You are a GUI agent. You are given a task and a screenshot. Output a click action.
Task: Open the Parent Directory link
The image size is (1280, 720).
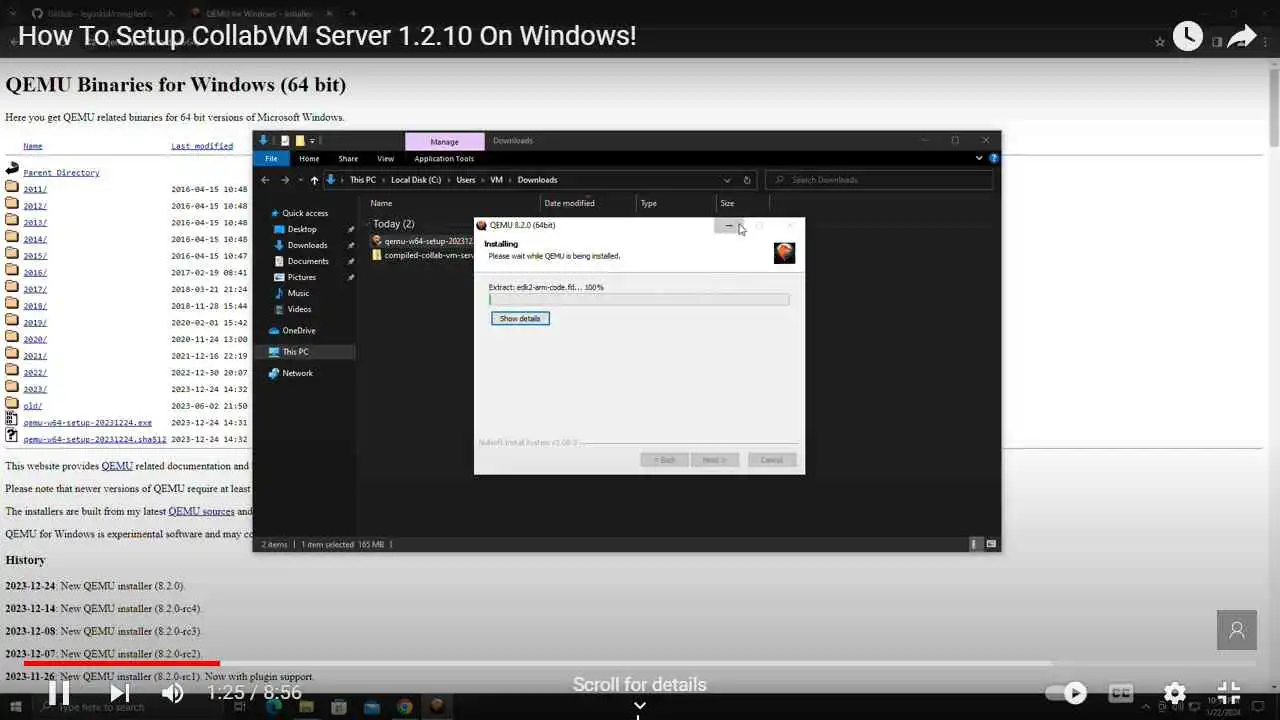pyautogui.click(x=61, y=173)
